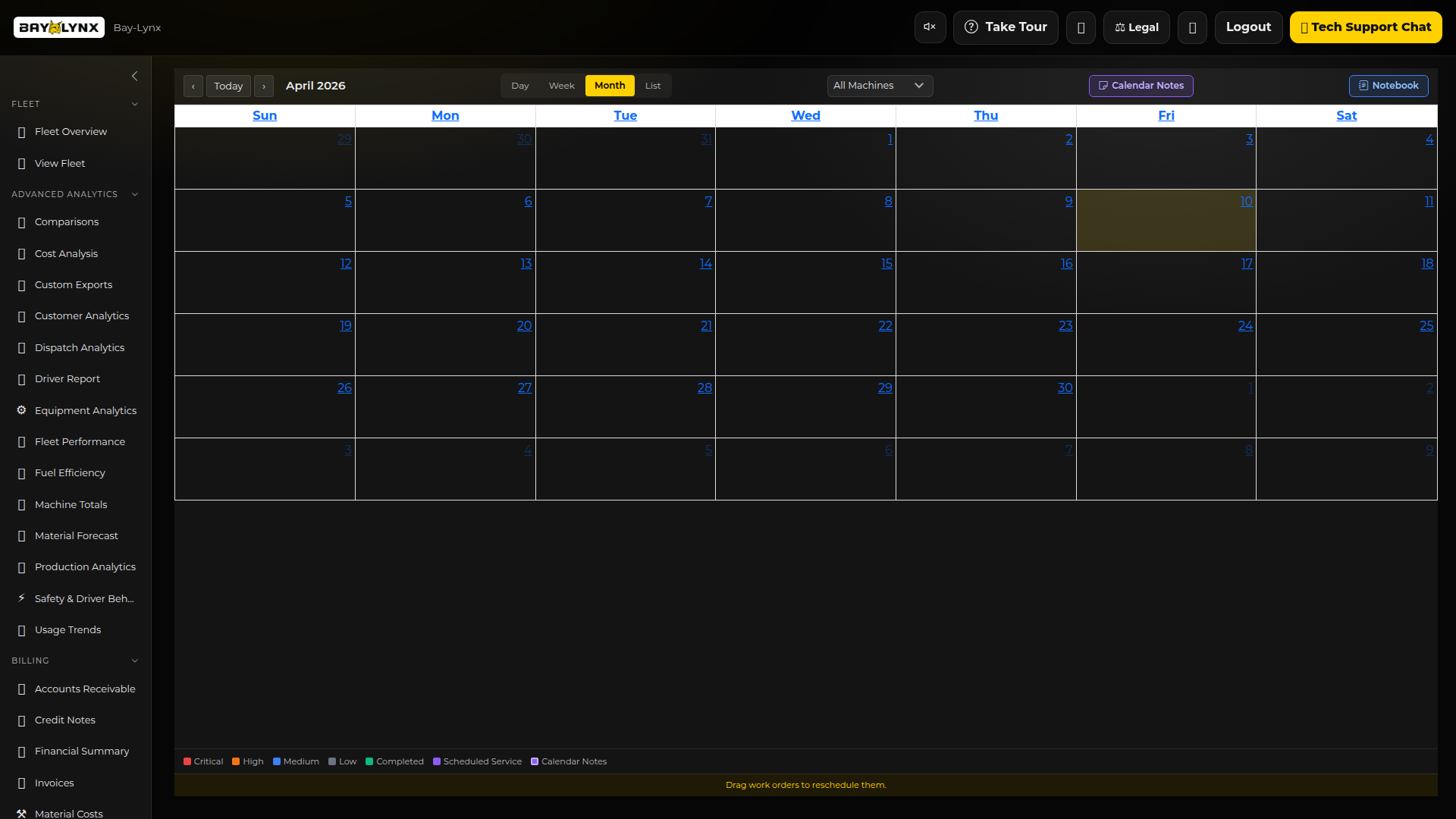
Task: Click the Critical red legend swatch
Action: click(187, 761)
